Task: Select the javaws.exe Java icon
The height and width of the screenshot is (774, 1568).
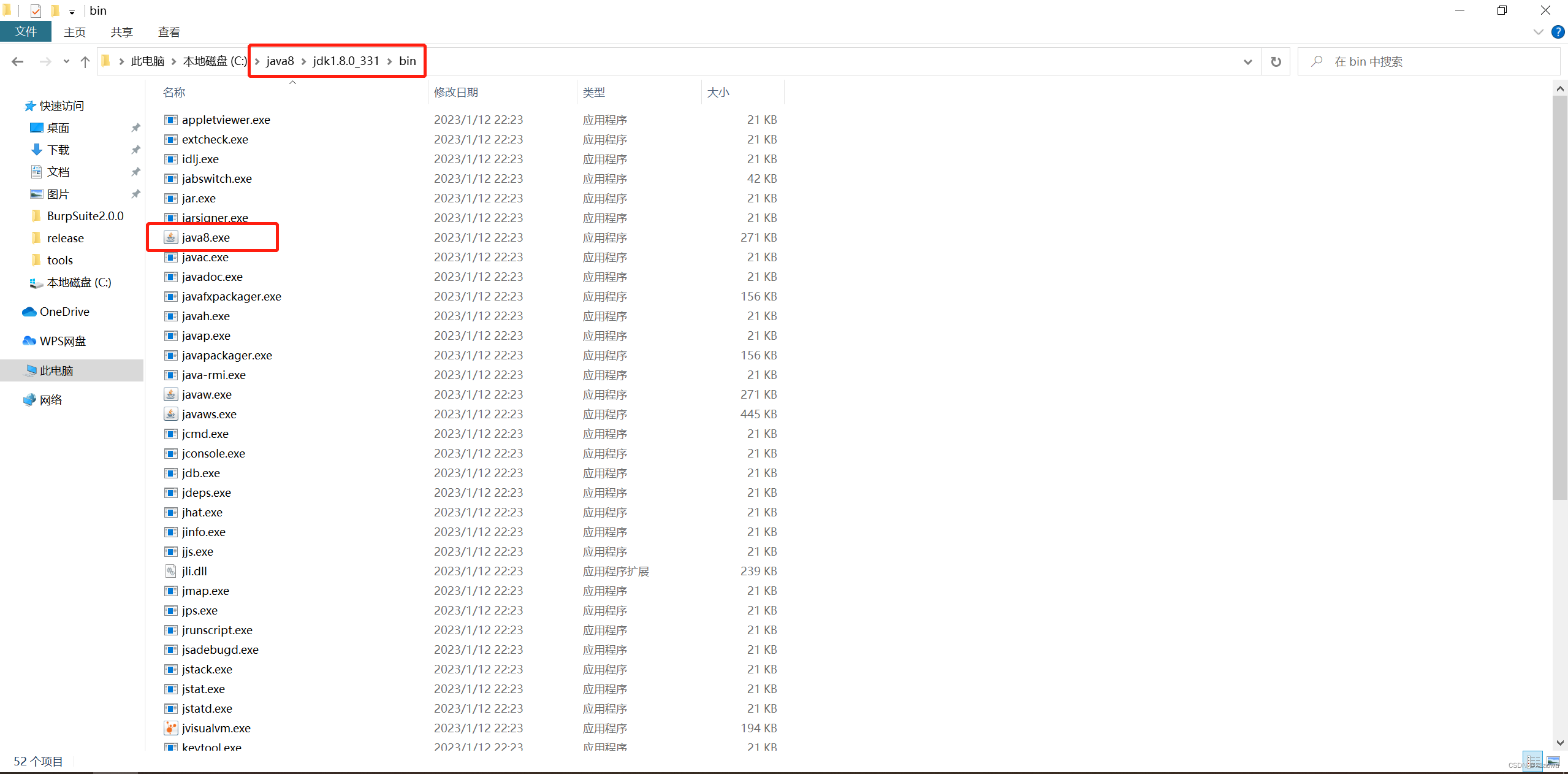Action: (171, 414)
